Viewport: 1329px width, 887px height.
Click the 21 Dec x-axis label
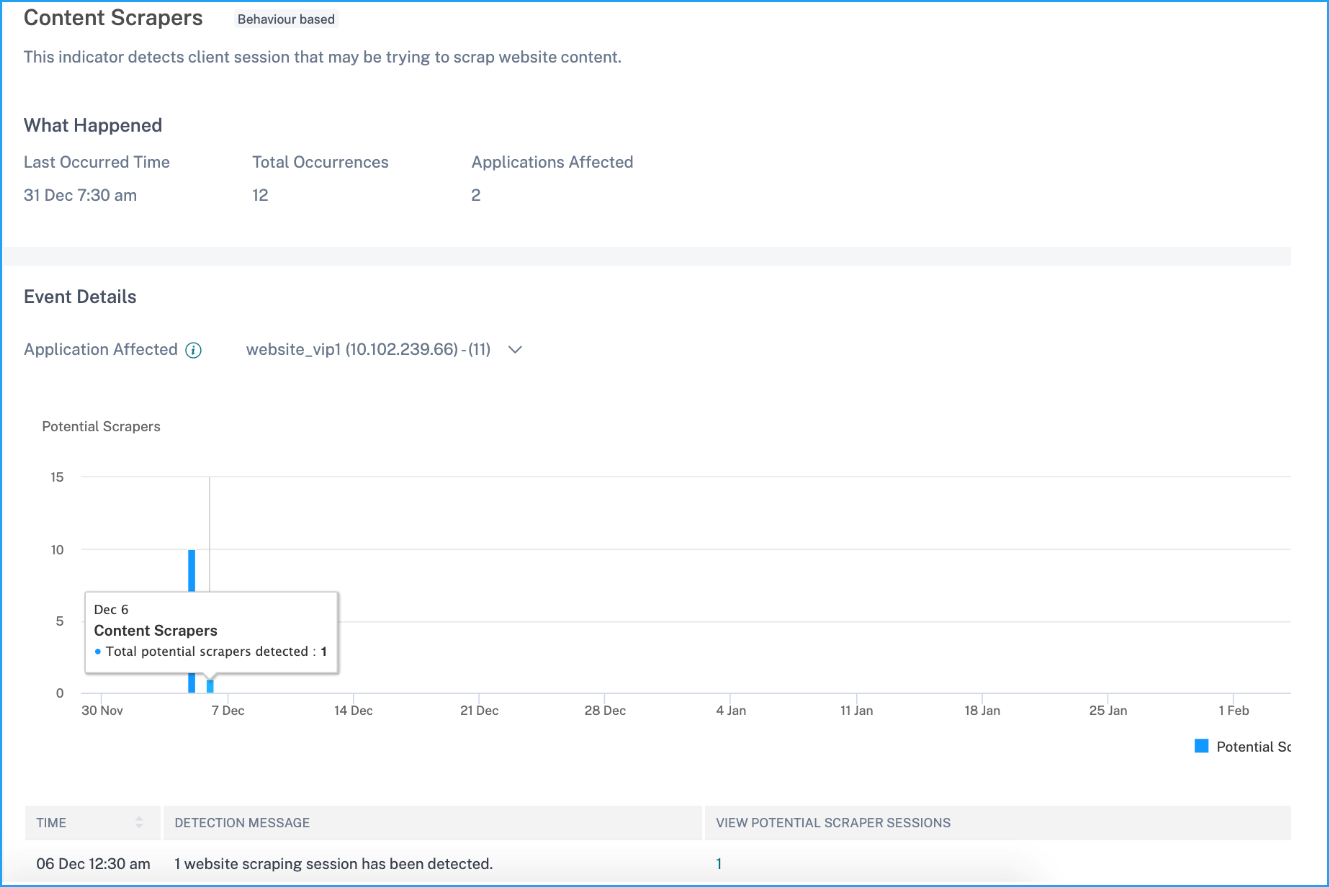coord(479,711)
